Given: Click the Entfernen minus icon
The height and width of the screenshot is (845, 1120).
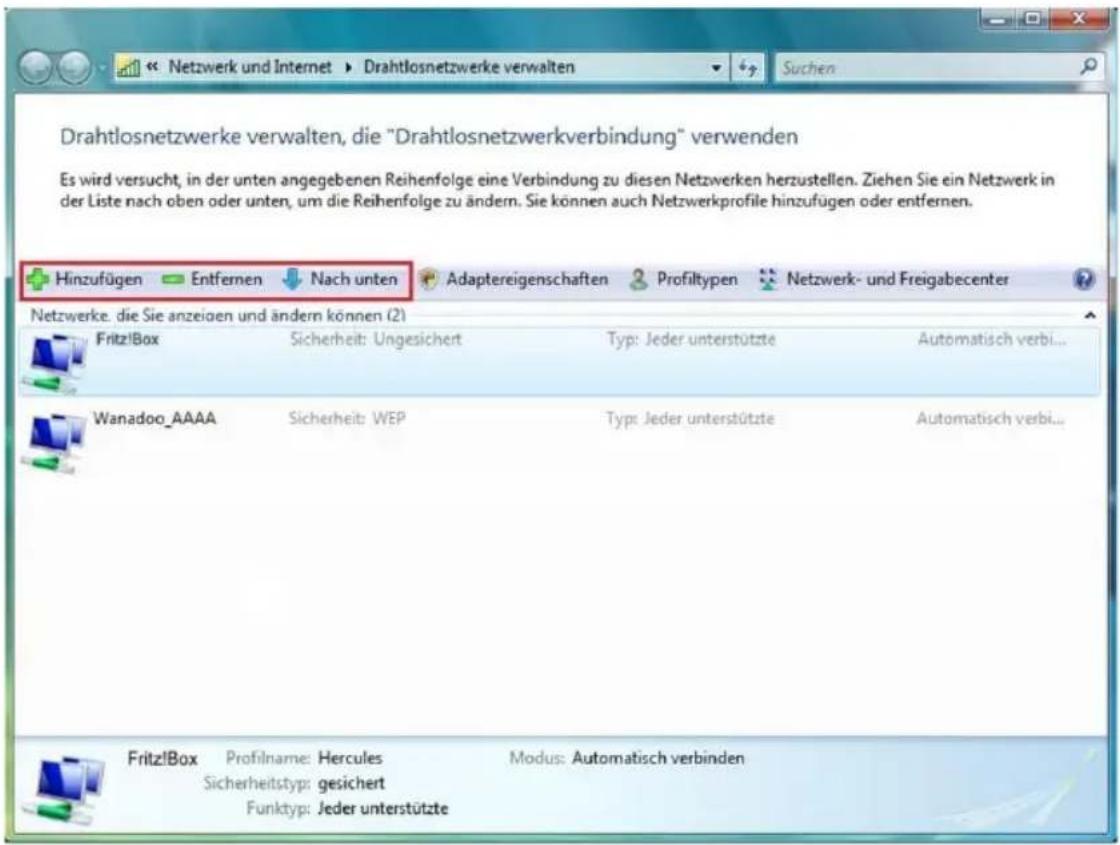Looking at the screenshot, I should [x=173, y=279].
